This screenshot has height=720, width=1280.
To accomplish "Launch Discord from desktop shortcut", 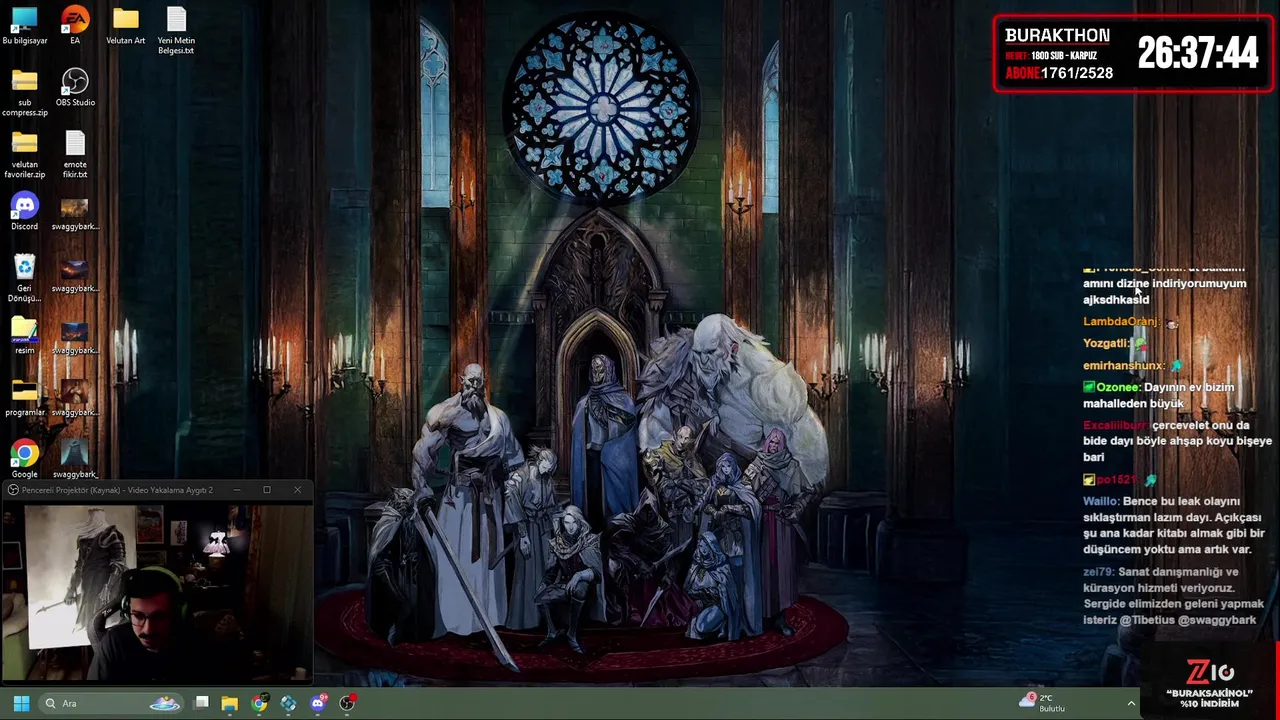I will pyautogui.click(x=24, y=212).
